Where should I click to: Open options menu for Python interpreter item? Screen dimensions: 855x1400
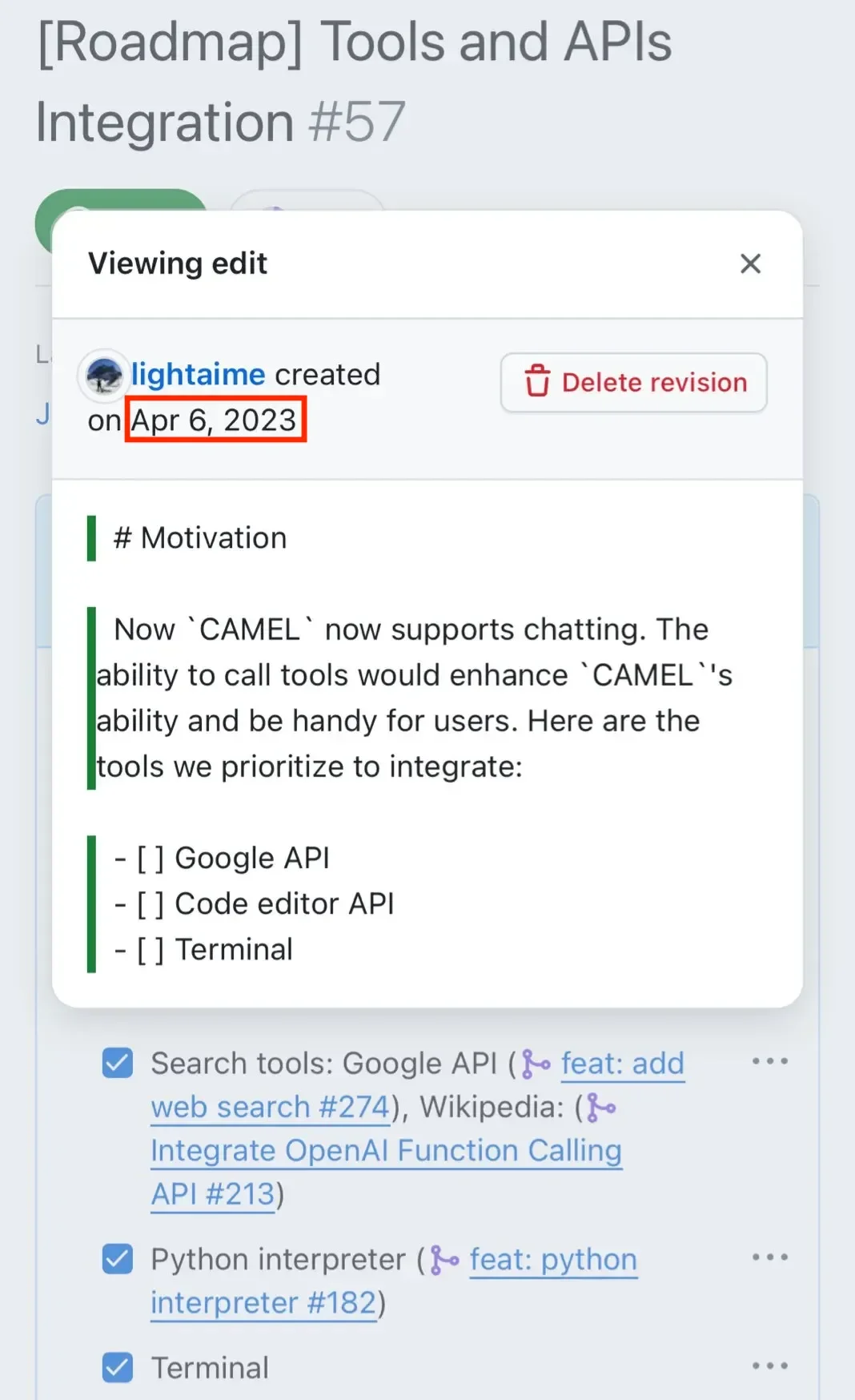pyautogui.click(x=769, y=1257)
